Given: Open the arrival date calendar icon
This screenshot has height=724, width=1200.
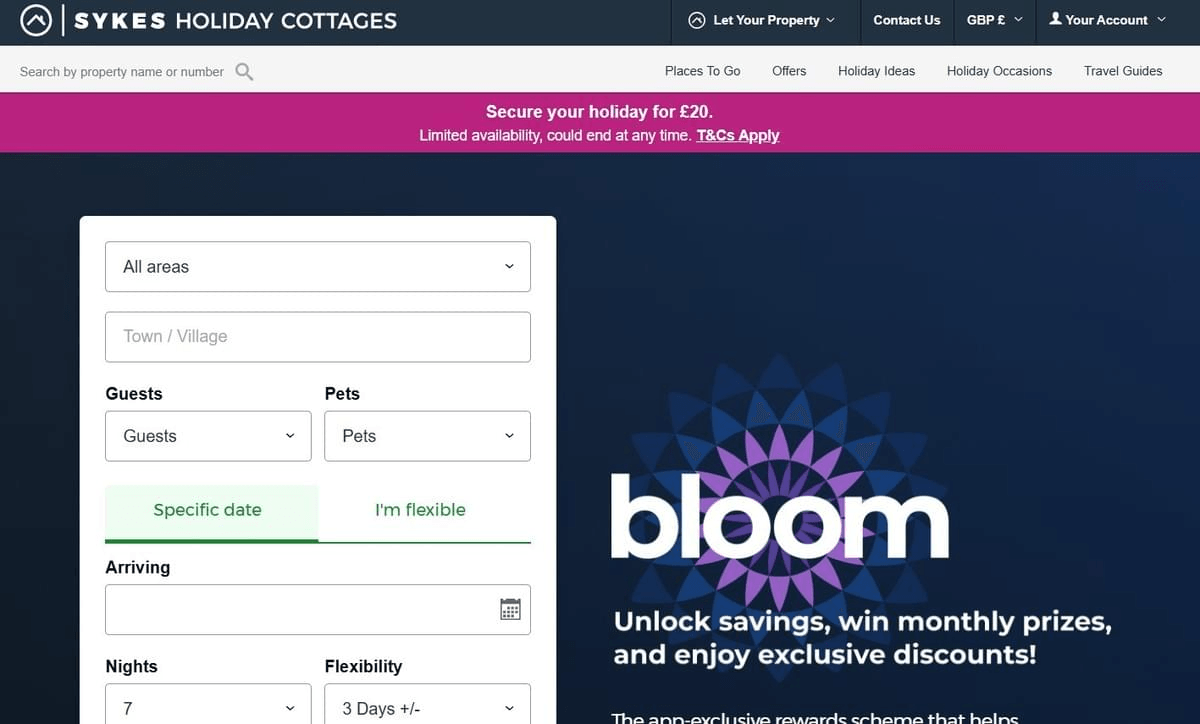Looking at the screenshot, I should point(510,609).
